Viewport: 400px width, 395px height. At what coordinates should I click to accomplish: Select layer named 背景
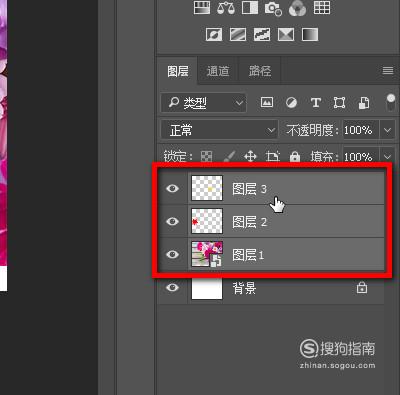(x=244, y=288)
